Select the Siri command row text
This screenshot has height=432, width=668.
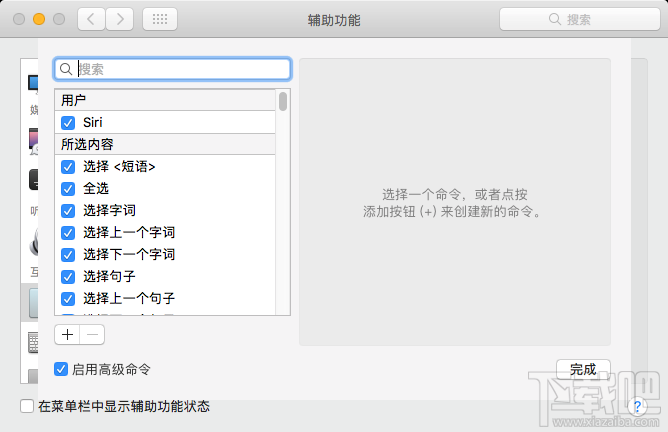point(93,123)
